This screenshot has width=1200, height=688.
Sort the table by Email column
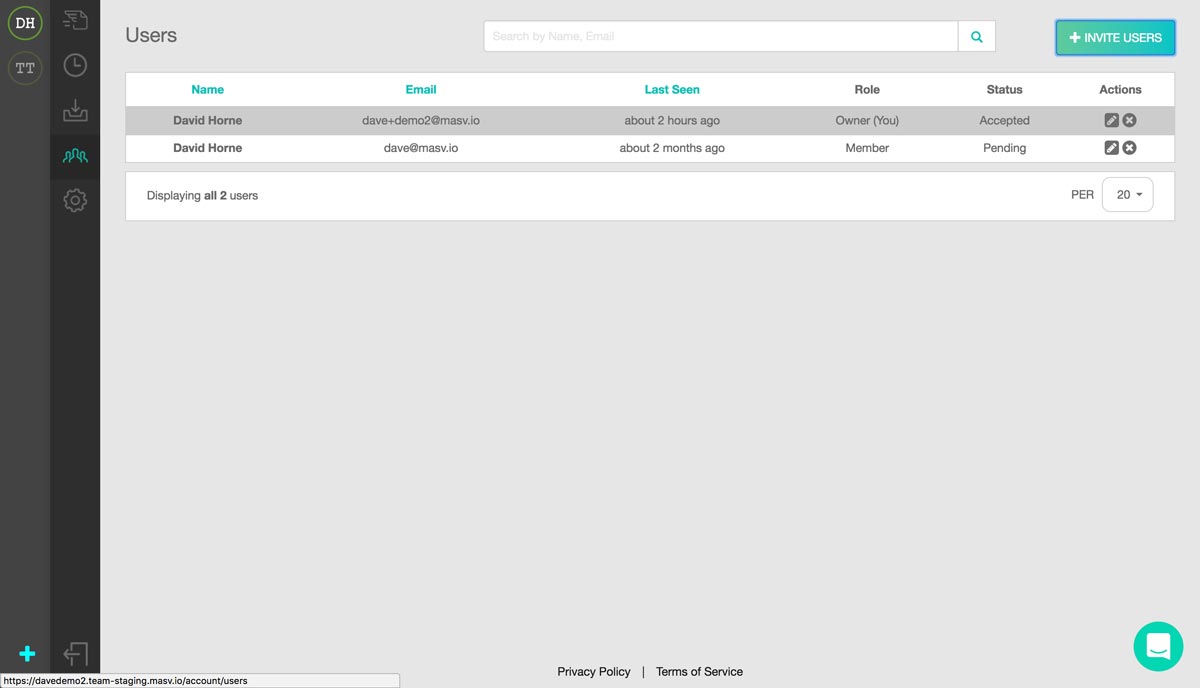(421, 90)
